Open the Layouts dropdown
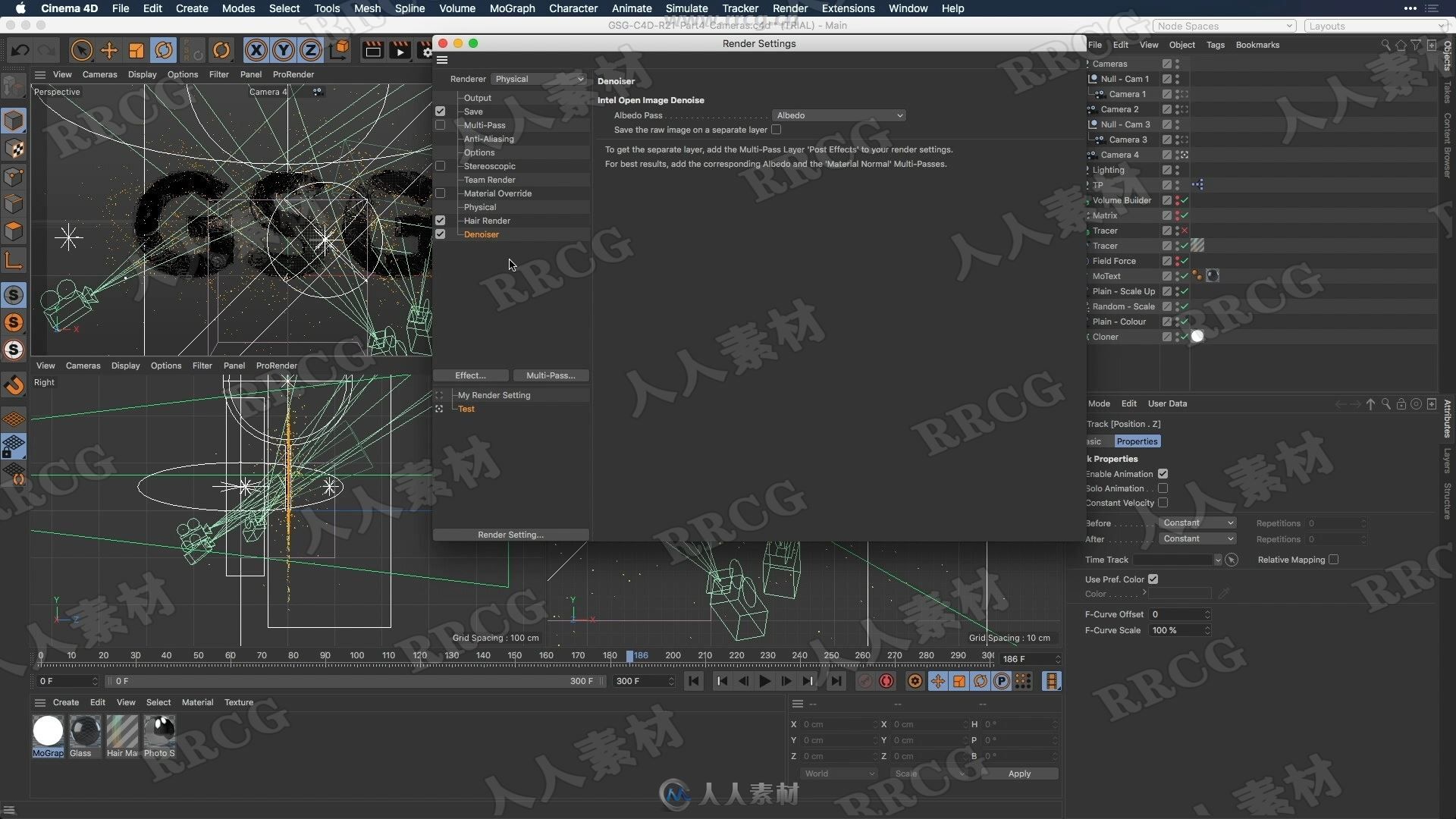 click(x=1377, y=26)
